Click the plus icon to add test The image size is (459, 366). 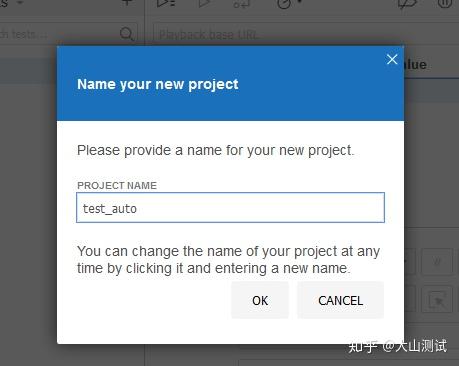tap(127, 3)
